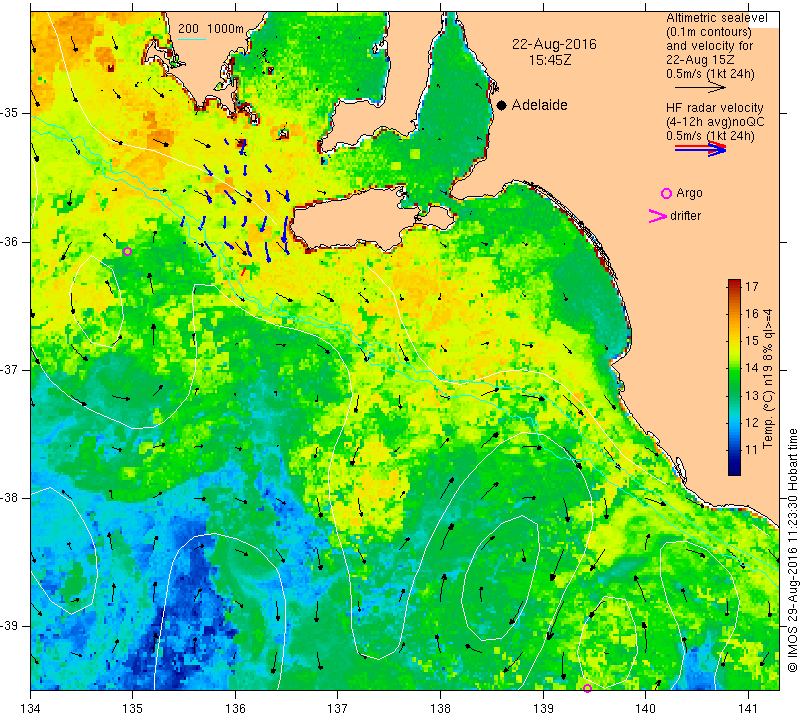Click the magenta Argo circle in legend
This screenshot has height=720, width=800.
click(x=666, y=193)
